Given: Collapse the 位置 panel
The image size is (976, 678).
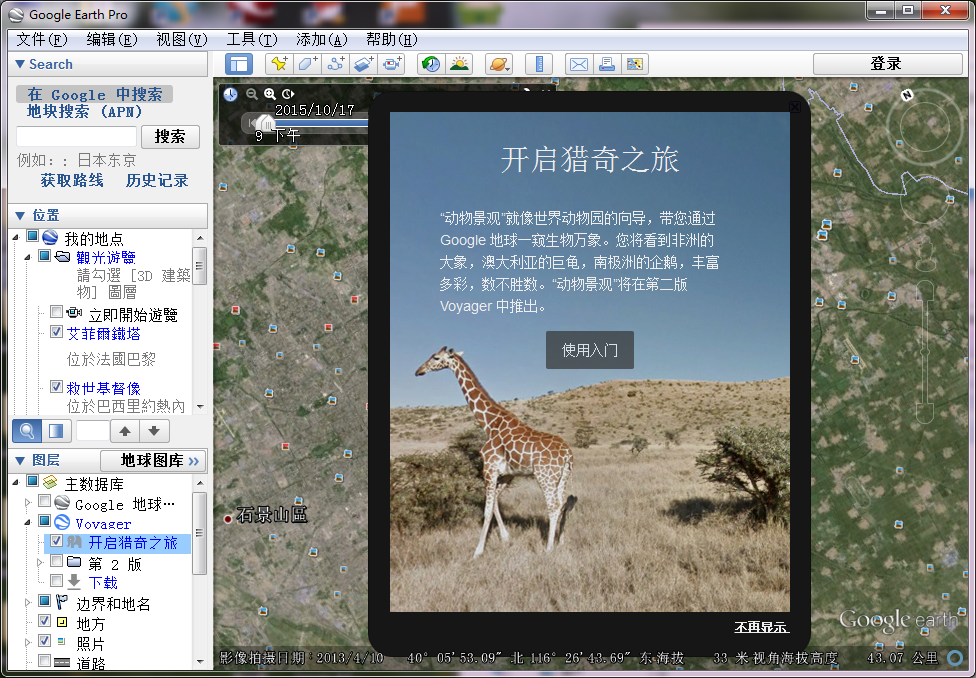Looking at the screenshot, I should click(20, 215).
